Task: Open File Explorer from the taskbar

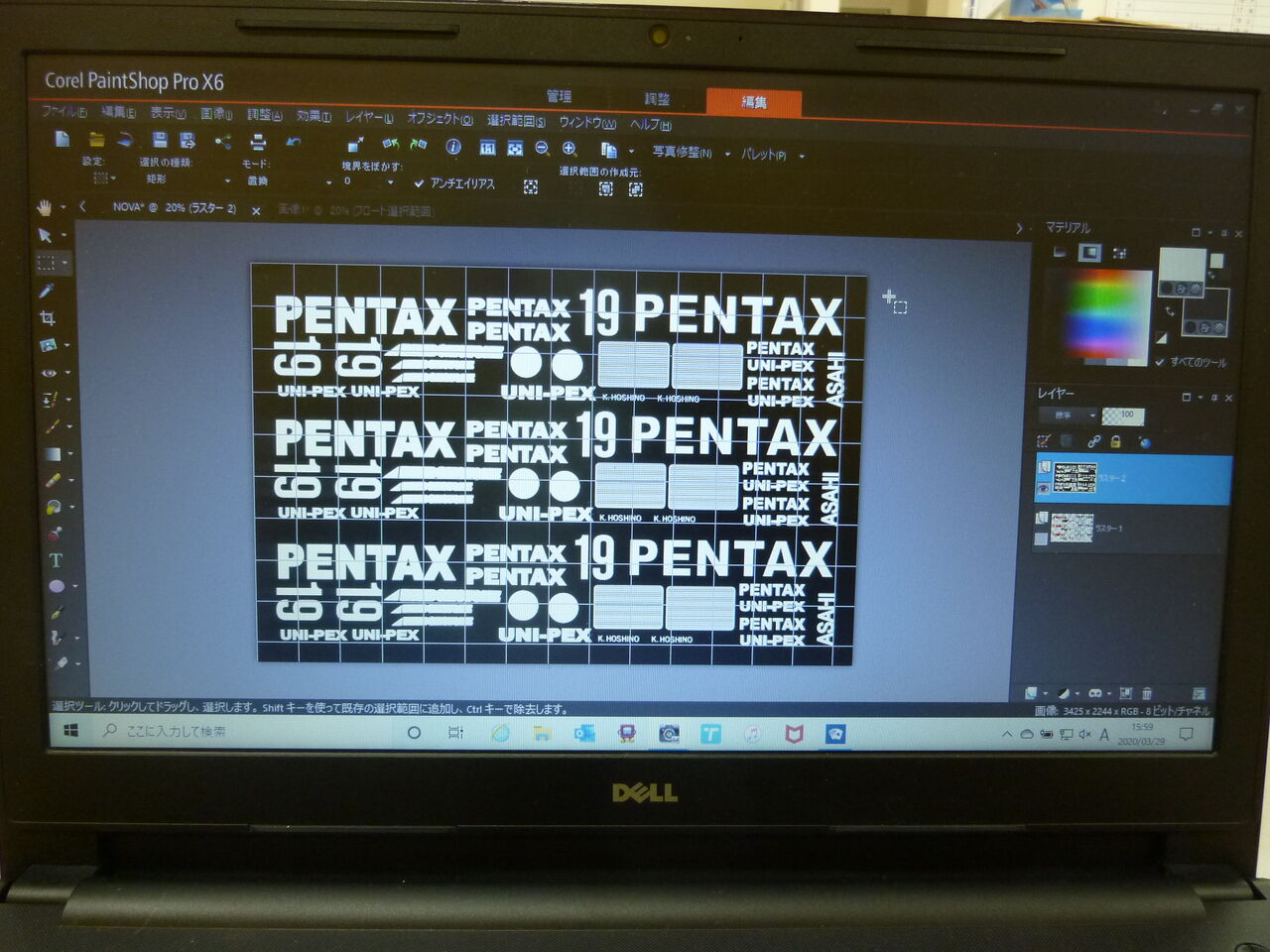Action: tap(542, 734)
